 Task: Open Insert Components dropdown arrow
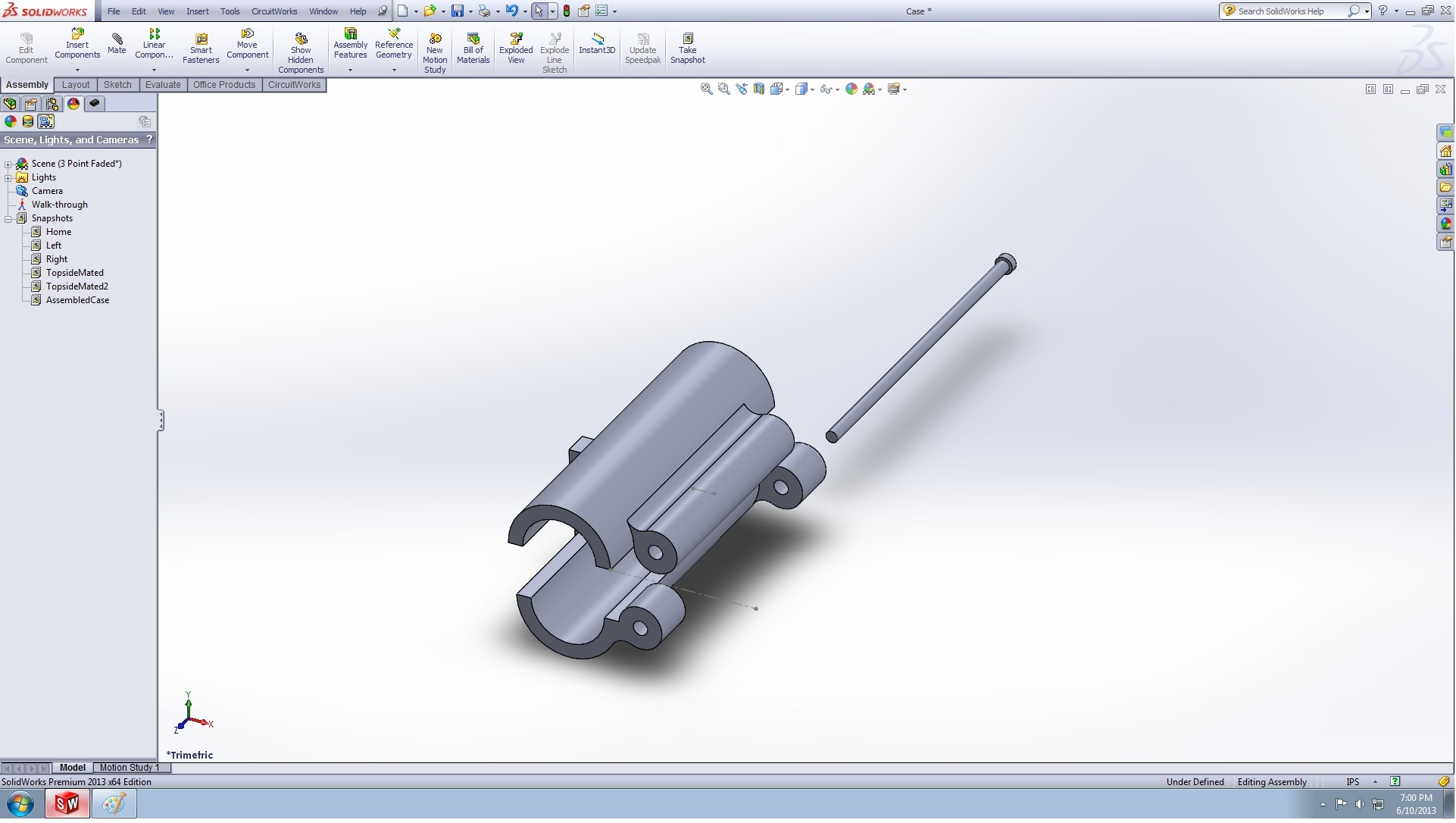coord(77,70)
